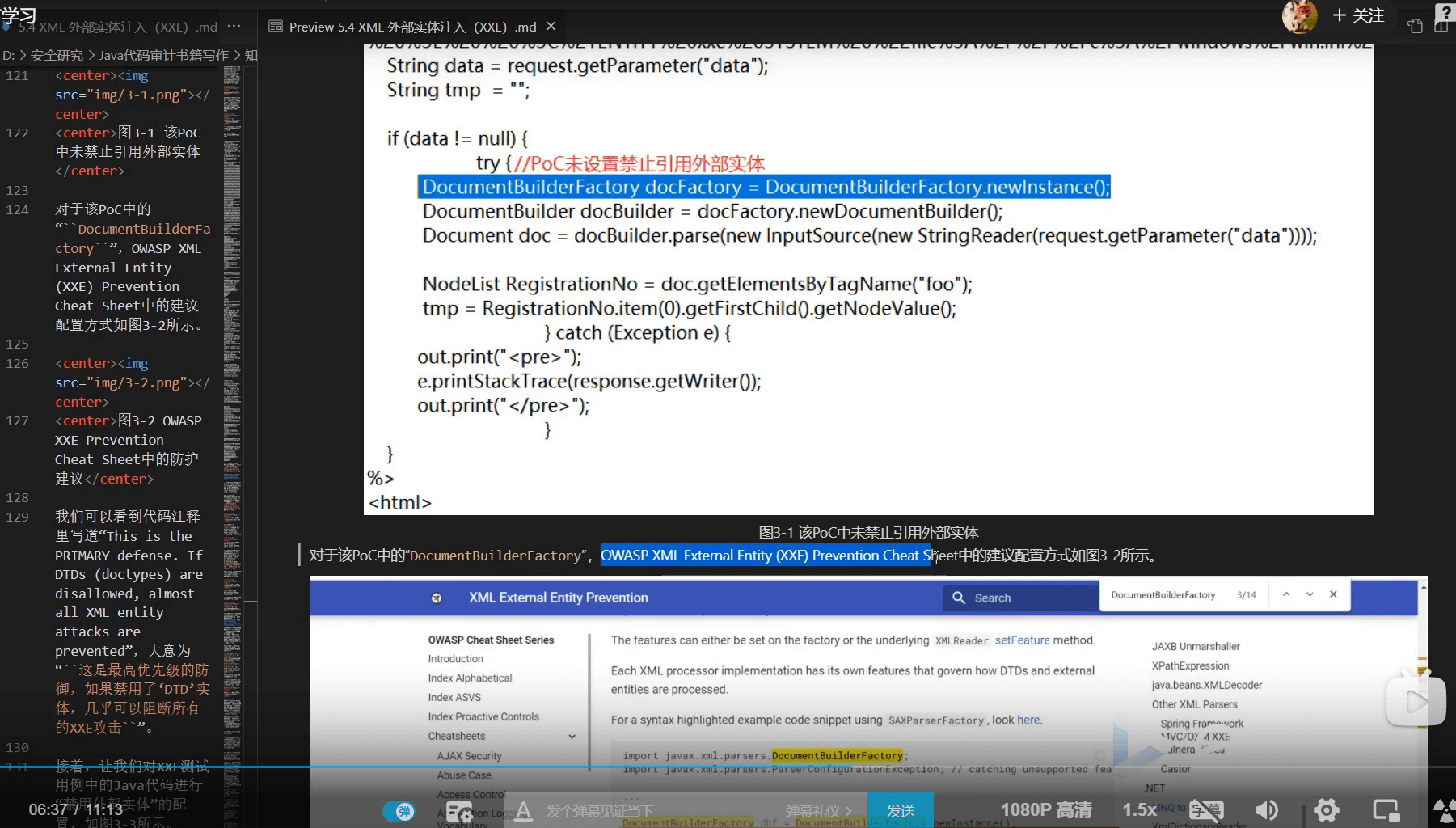
Task: Go to previous find match arrow
Action: (x=1286, y=594)
